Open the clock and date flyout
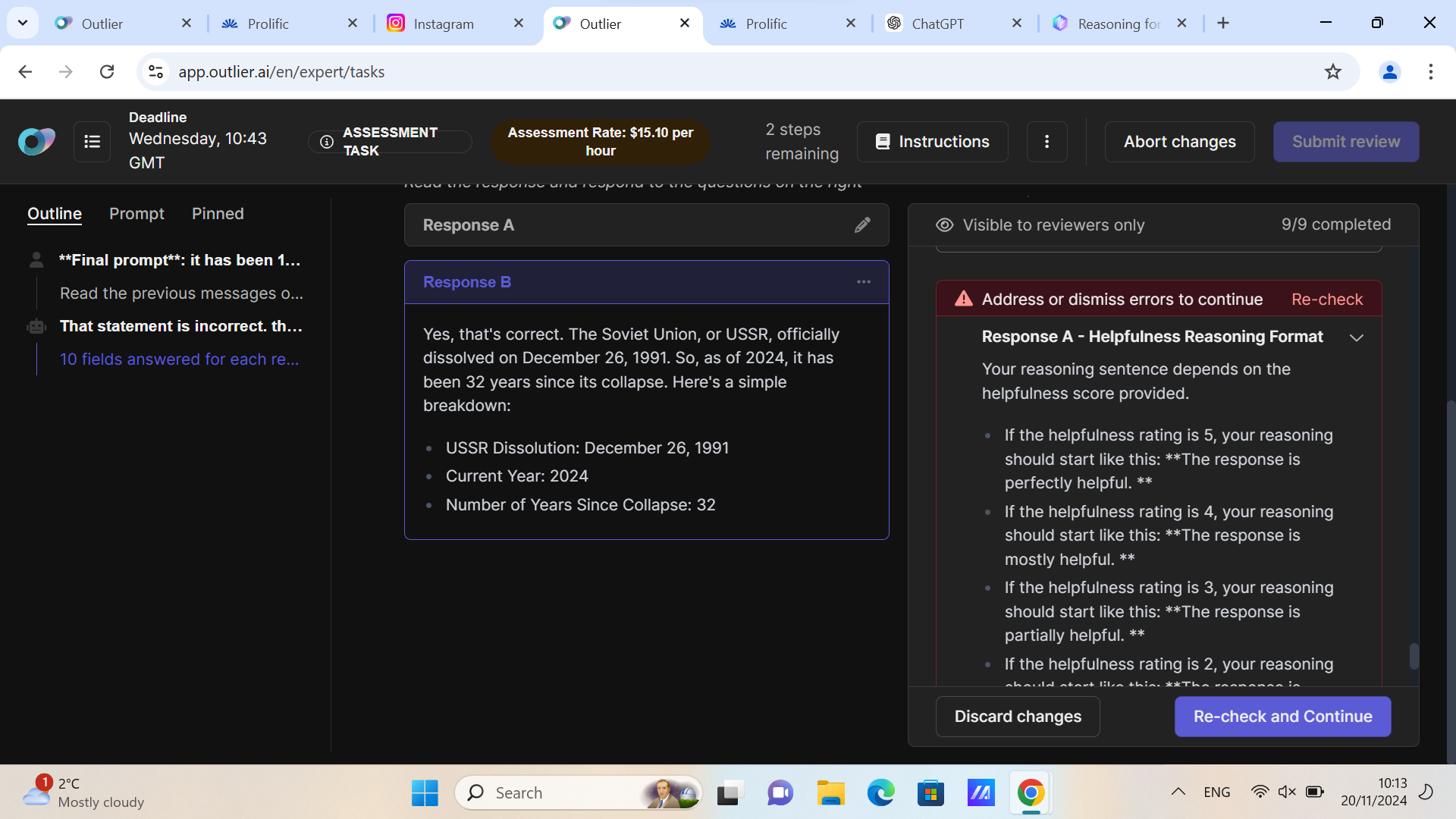Screen dimensions: 1456x819 click(x=1373, y=792)
